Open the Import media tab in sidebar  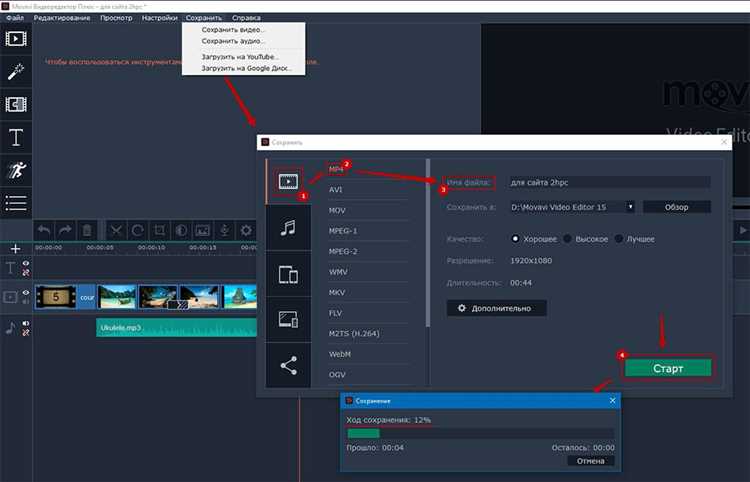click(16, 39)
